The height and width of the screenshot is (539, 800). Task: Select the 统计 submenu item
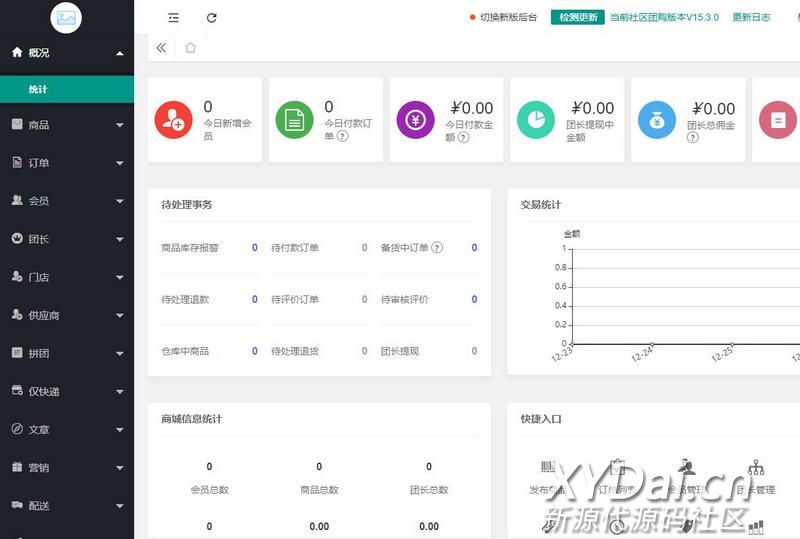67,89
